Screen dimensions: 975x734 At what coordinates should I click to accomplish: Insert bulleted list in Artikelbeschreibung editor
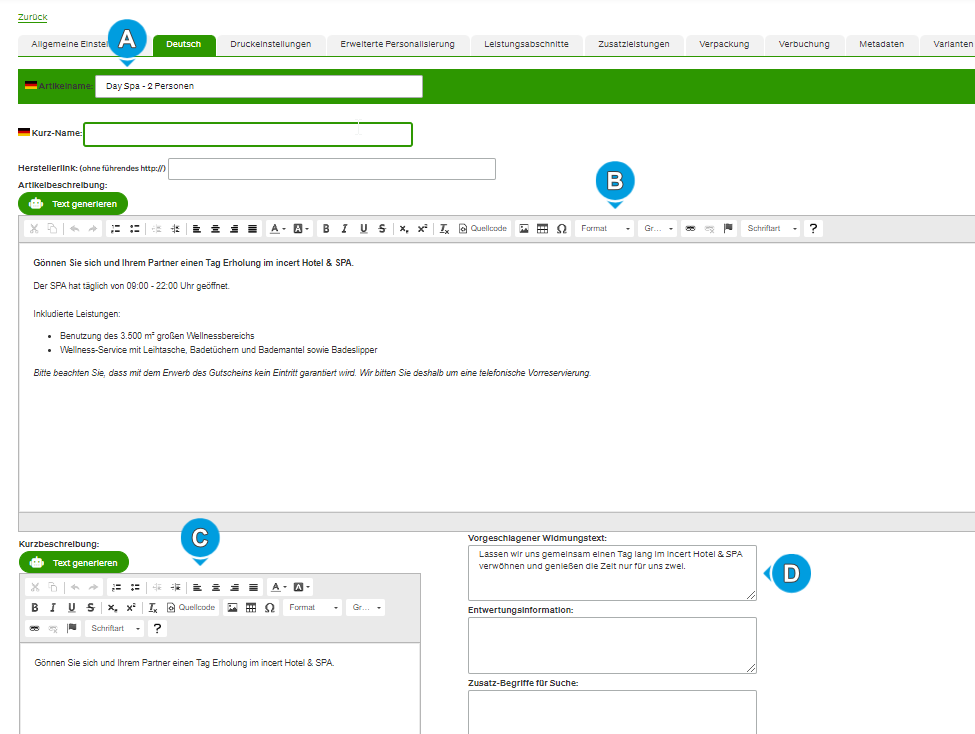(134, 229)
